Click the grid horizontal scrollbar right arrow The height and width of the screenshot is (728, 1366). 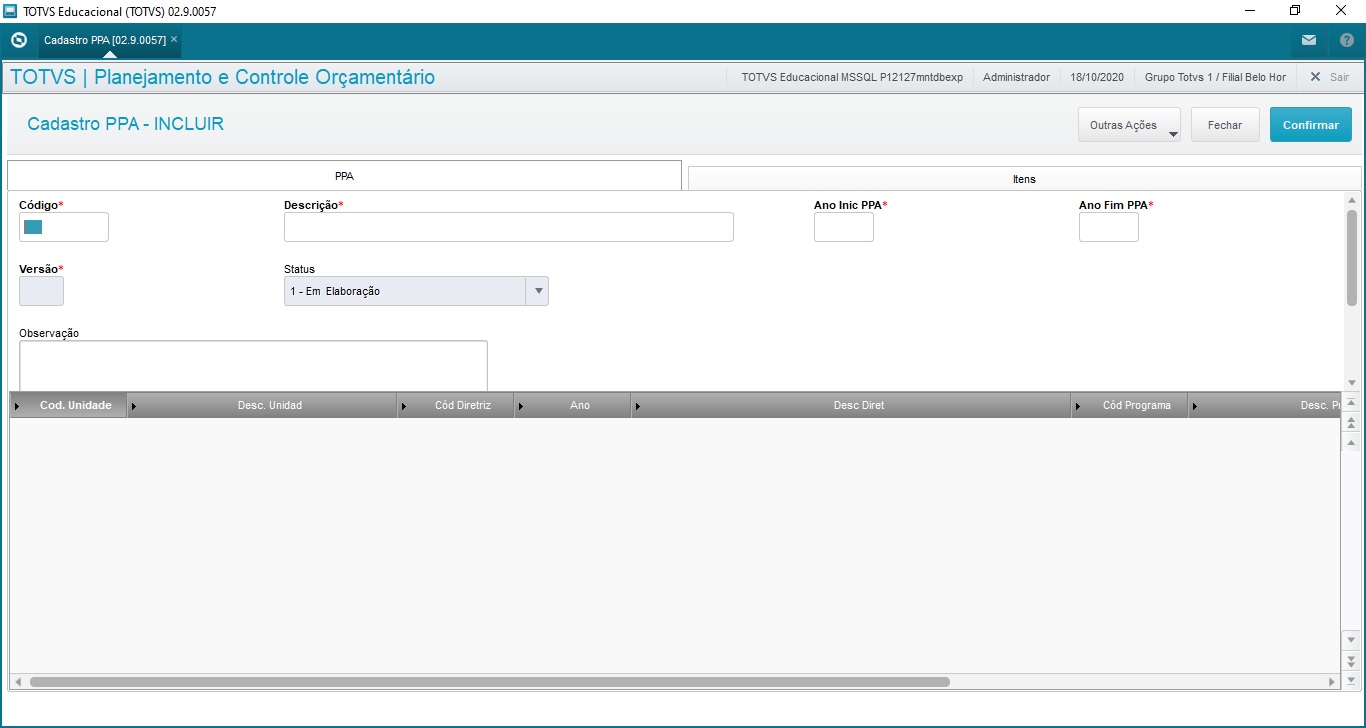point(1332,682)
